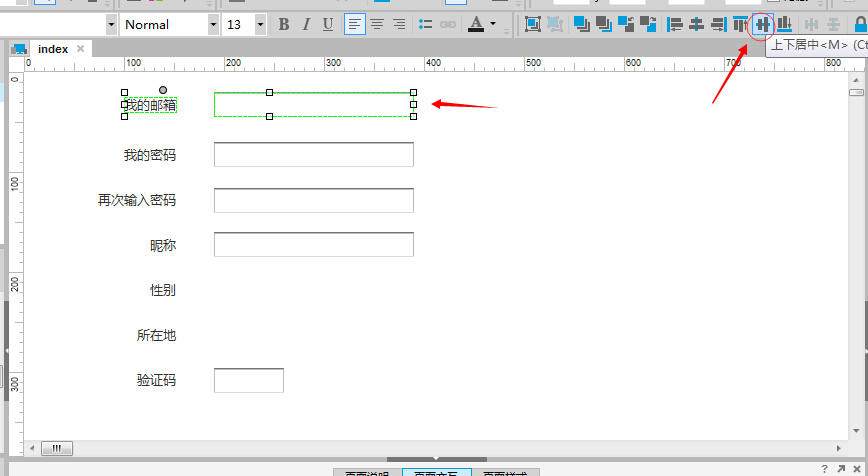Click the small 验证码 input box

248,380
